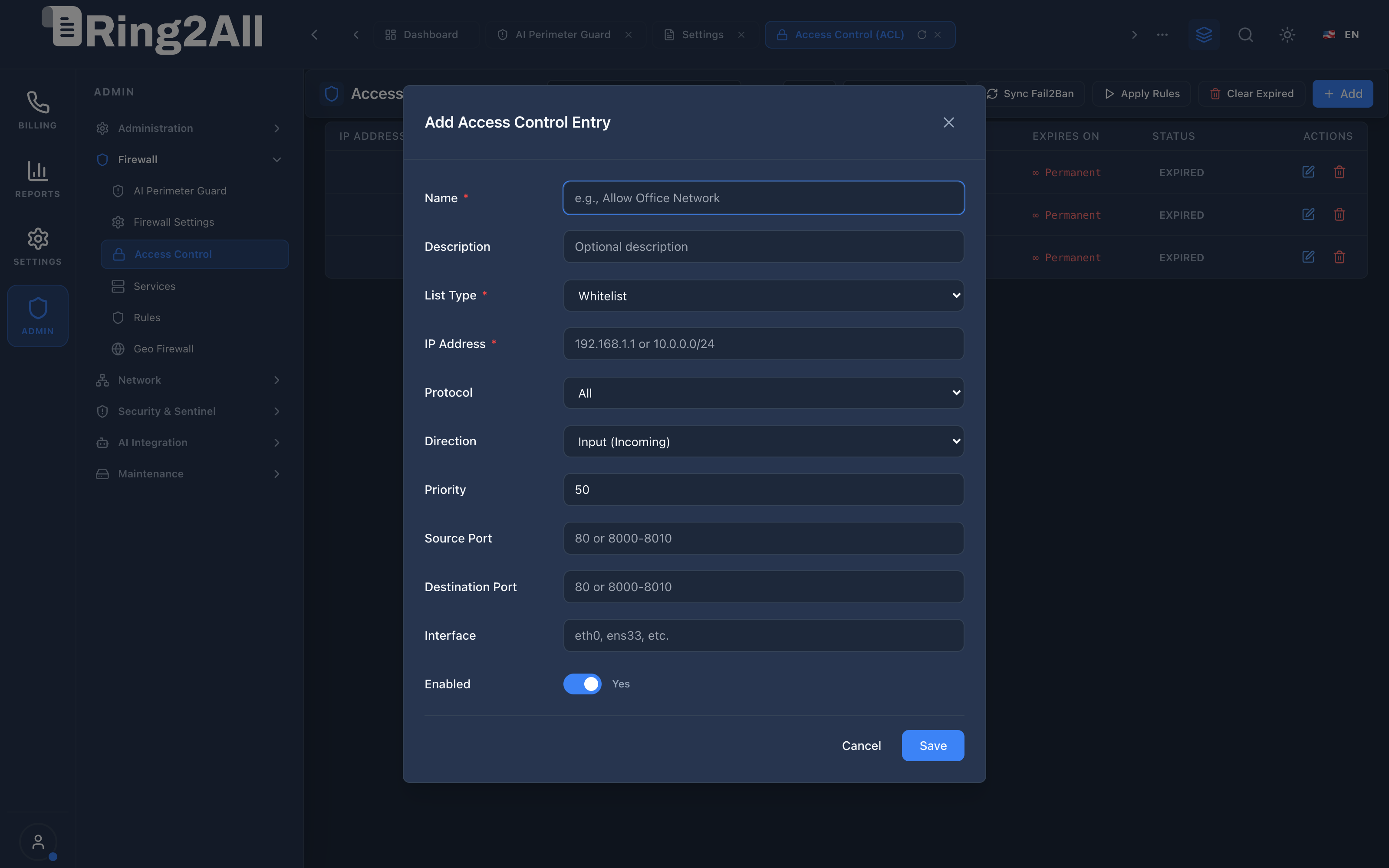1389x868 pixels.
Task: Open the Reports chart icon section
Action: click(37, 179)
